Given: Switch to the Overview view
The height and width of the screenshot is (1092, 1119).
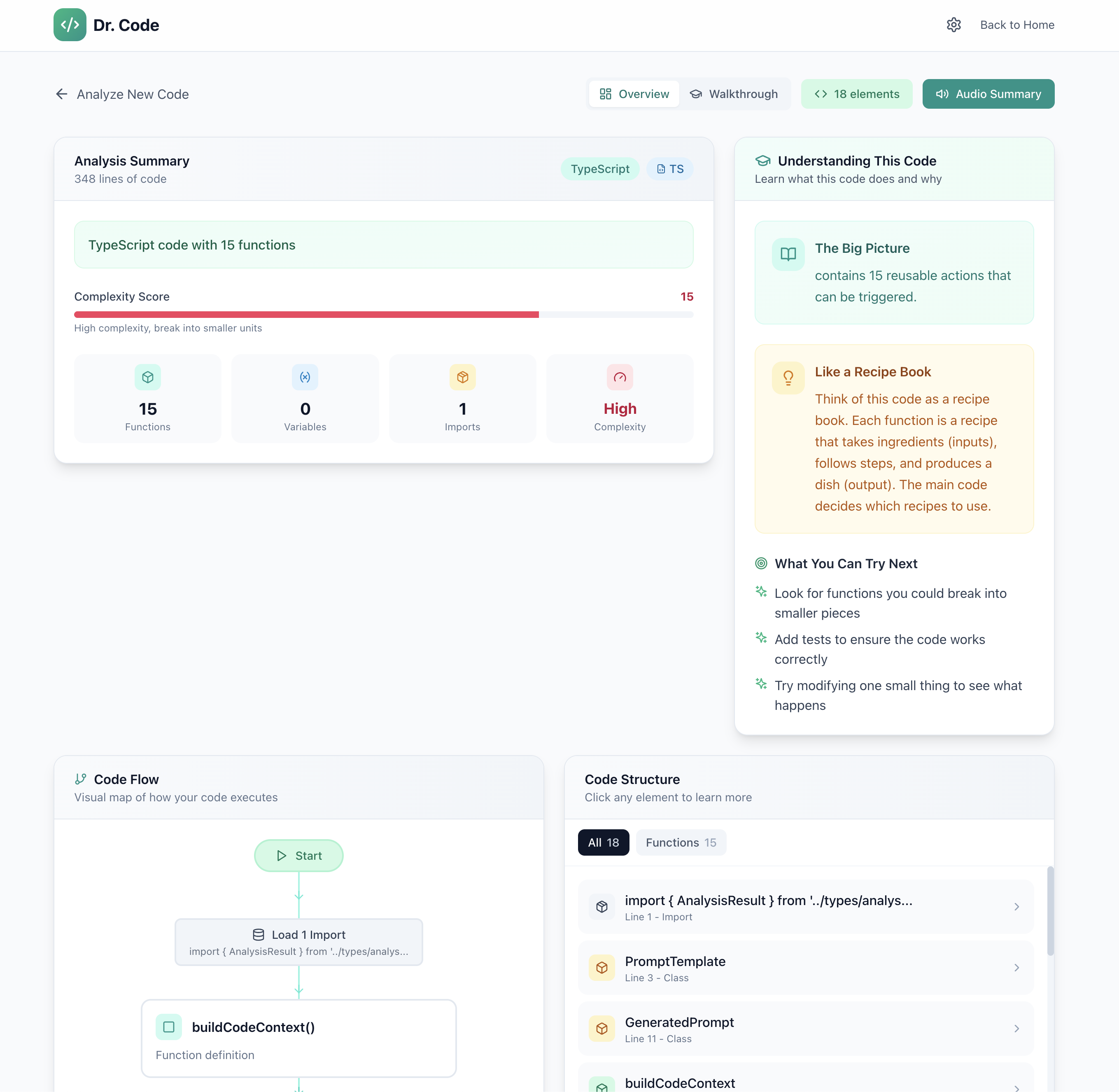Looking at the screenshot, I should tap(634, 94).
